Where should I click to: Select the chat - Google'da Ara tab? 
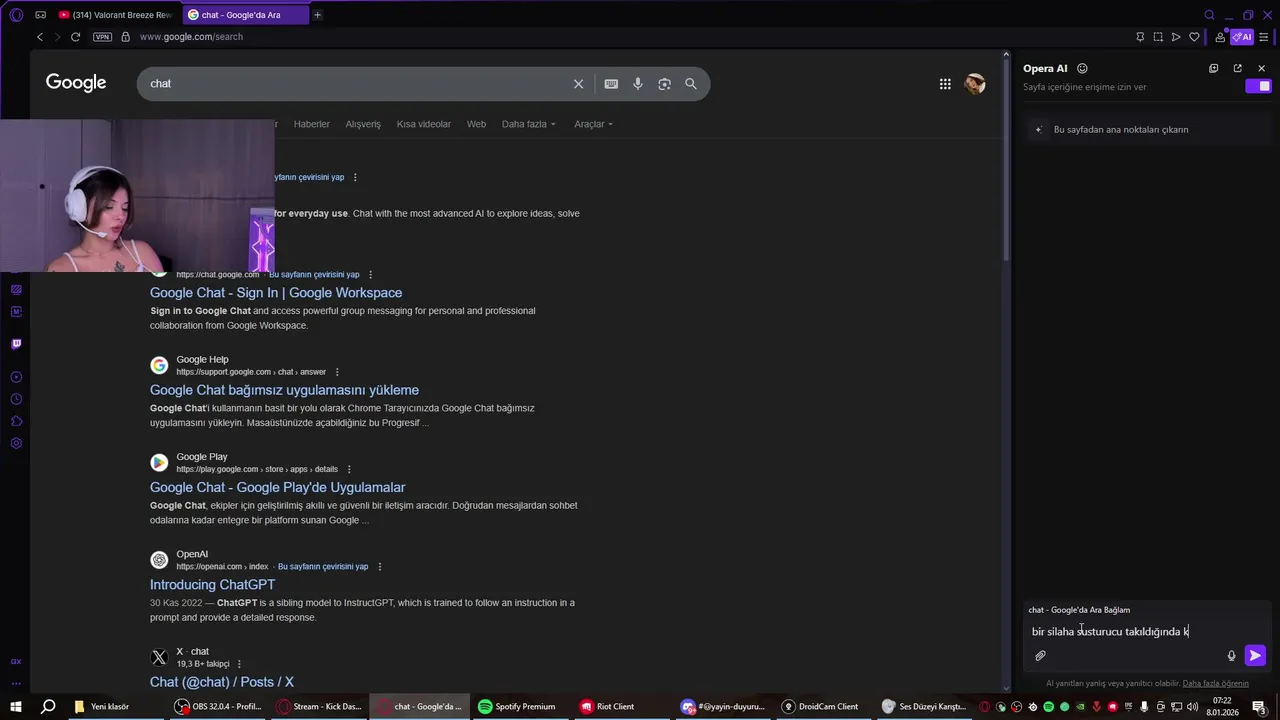[245, 15]
